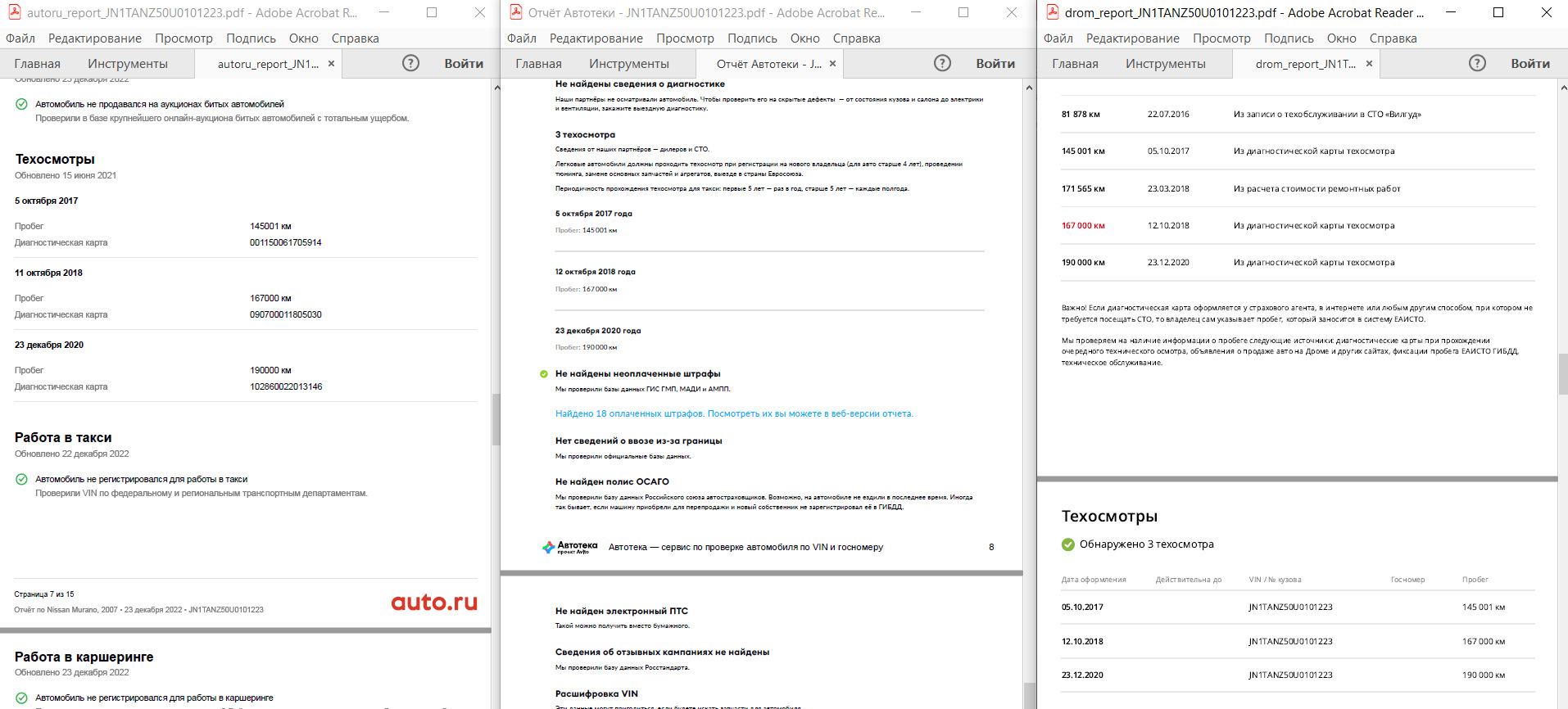Viewport: 1568px width, 709px height.
Task: Click the '81 878 км' mileage in drom report
Action: point(1081,114)
